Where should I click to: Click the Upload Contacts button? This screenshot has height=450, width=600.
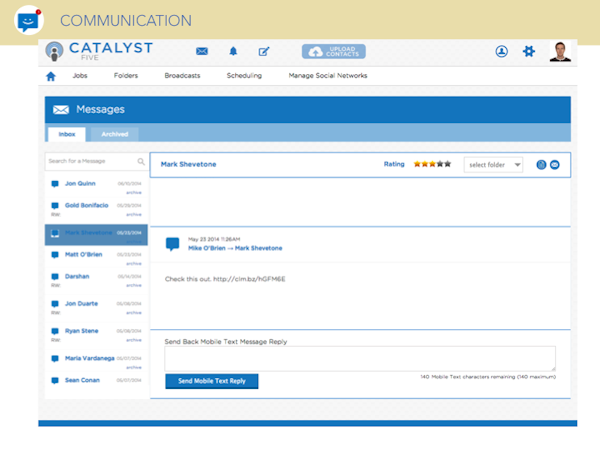334,51
